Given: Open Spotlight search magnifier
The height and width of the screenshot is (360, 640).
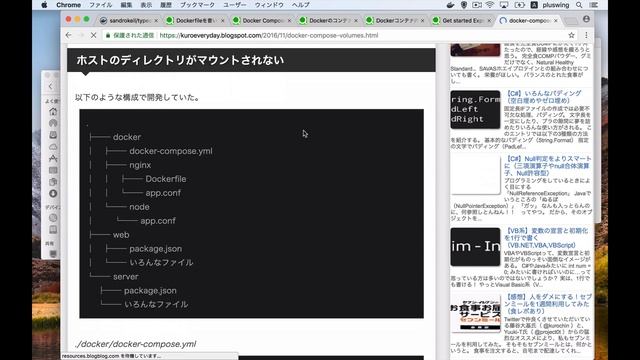Looking at the screenshot, I should pos(579,5).
